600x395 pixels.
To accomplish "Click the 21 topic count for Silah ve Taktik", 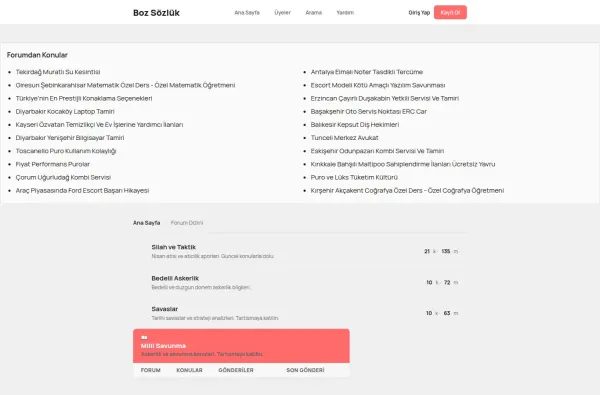I will pos(427,251).
